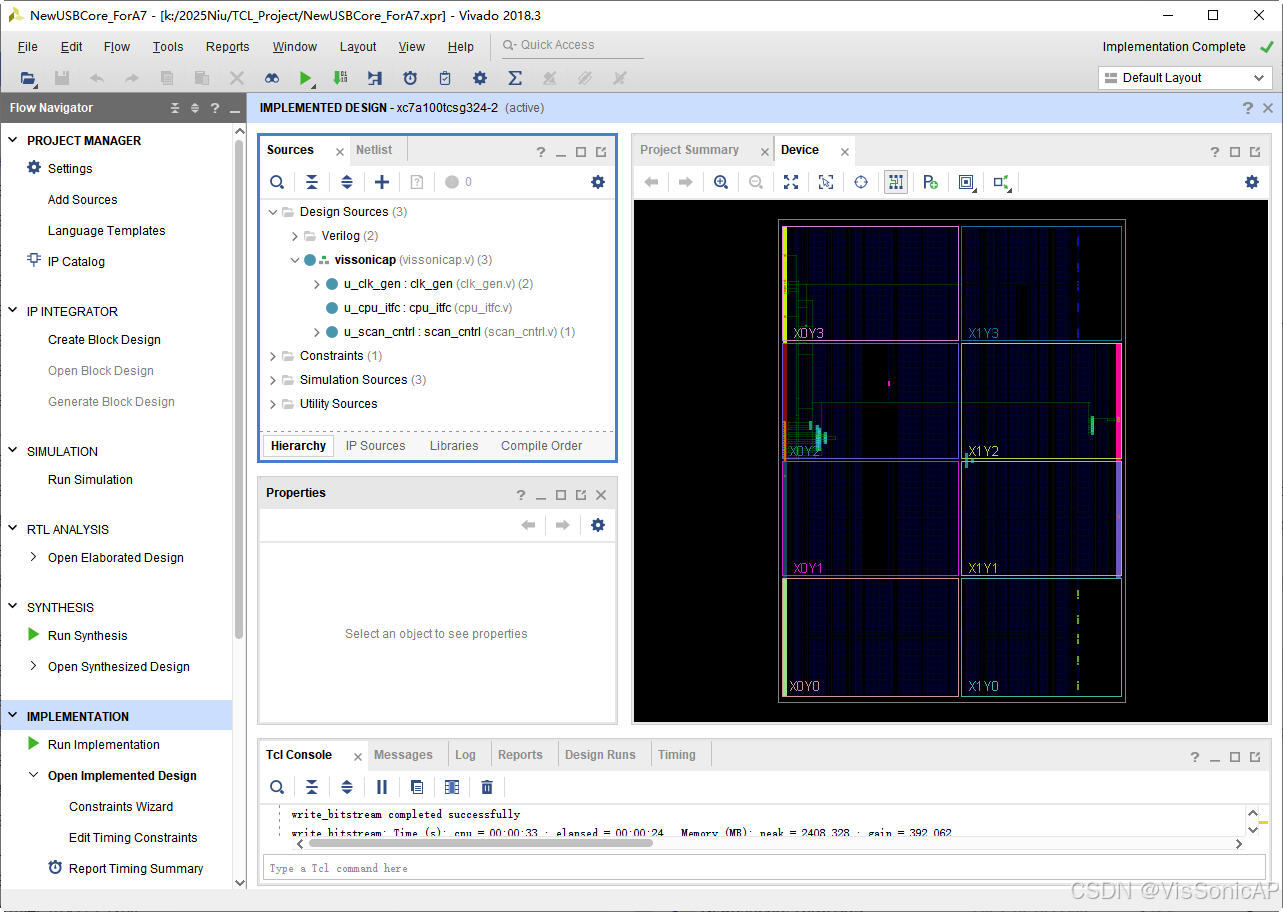Viewport: 1283px width, 912px height.
Task: Expand all in the Sources panel
Action: click(x=347, y=182)
